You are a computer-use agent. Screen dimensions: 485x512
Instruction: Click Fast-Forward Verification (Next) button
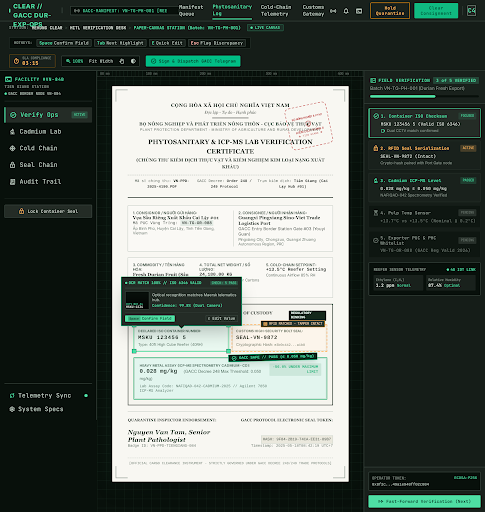coord(424,501)
